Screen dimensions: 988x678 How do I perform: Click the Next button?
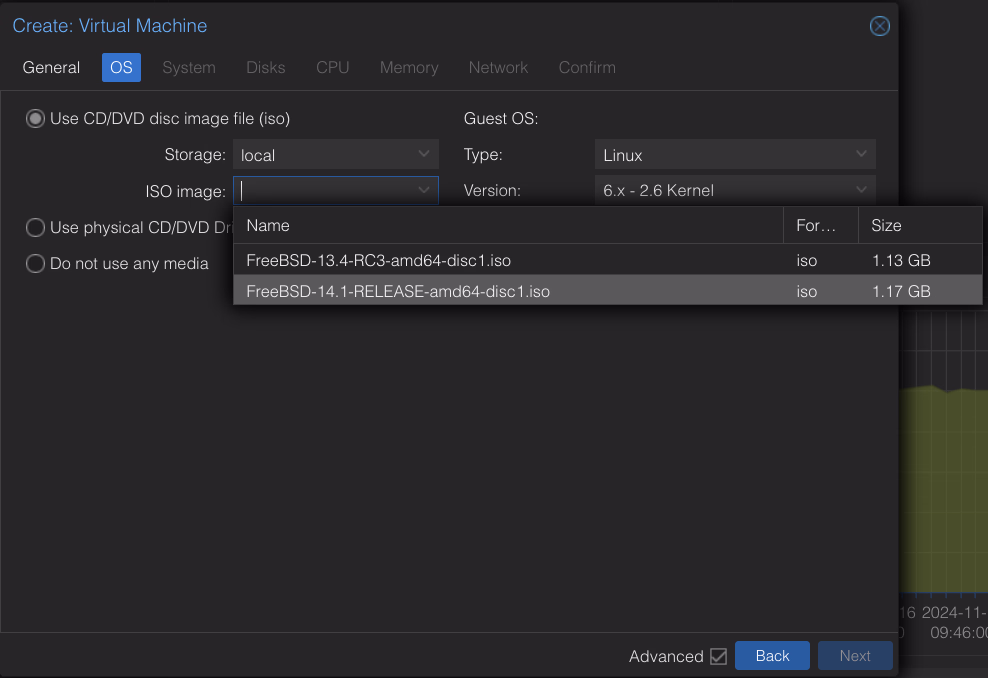point(855,655)
